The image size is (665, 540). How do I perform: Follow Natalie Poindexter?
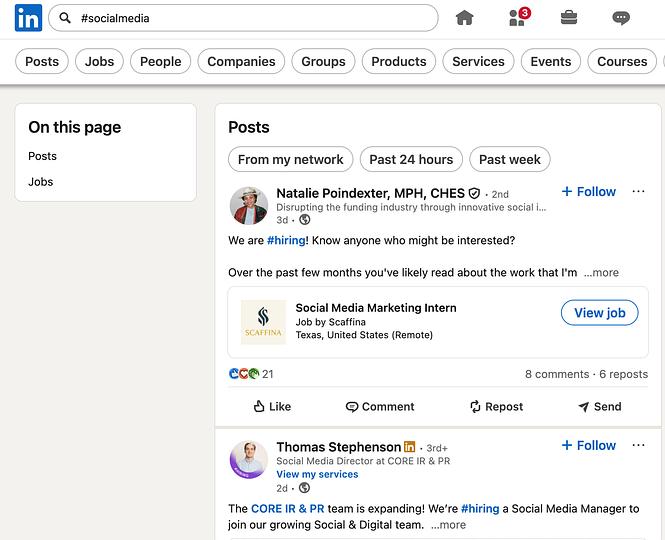click(x=588, y=192)
